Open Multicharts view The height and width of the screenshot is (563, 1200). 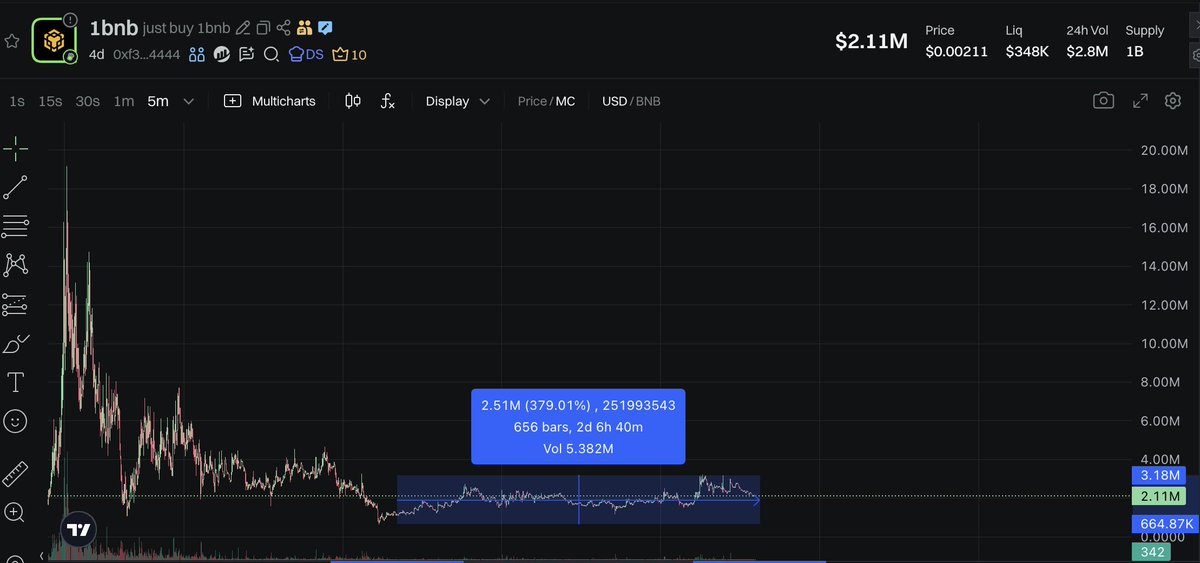[270, 101]
